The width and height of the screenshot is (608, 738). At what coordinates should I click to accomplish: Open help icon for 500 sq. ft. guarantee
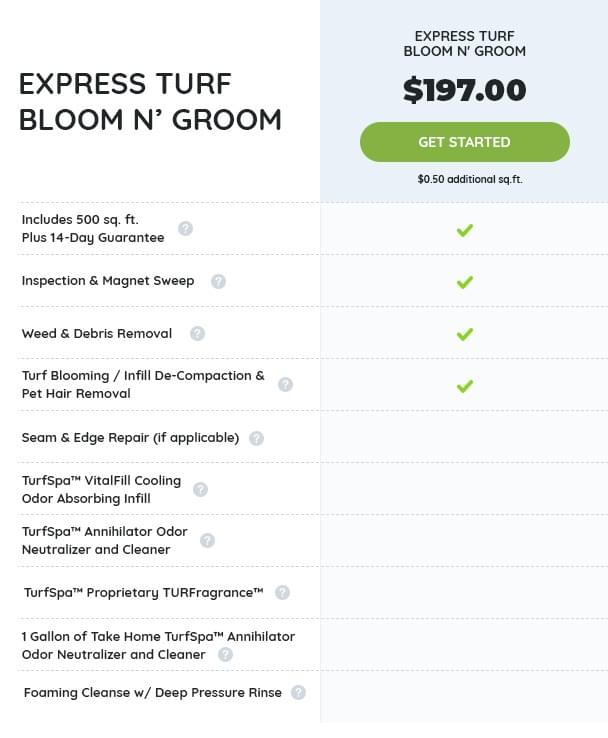[185, 228]
